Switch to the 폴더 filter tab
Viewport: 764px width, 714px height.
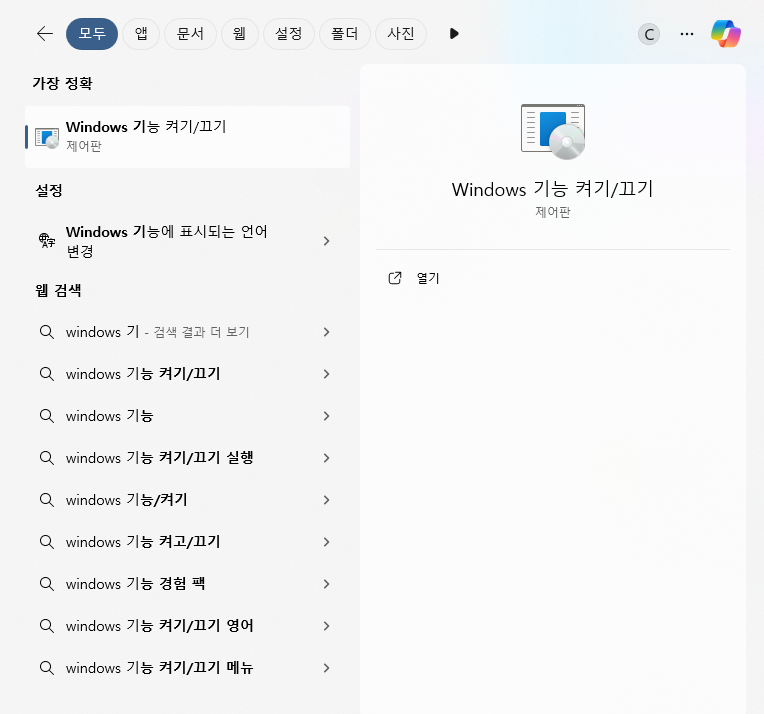click(x=344, y=34)
